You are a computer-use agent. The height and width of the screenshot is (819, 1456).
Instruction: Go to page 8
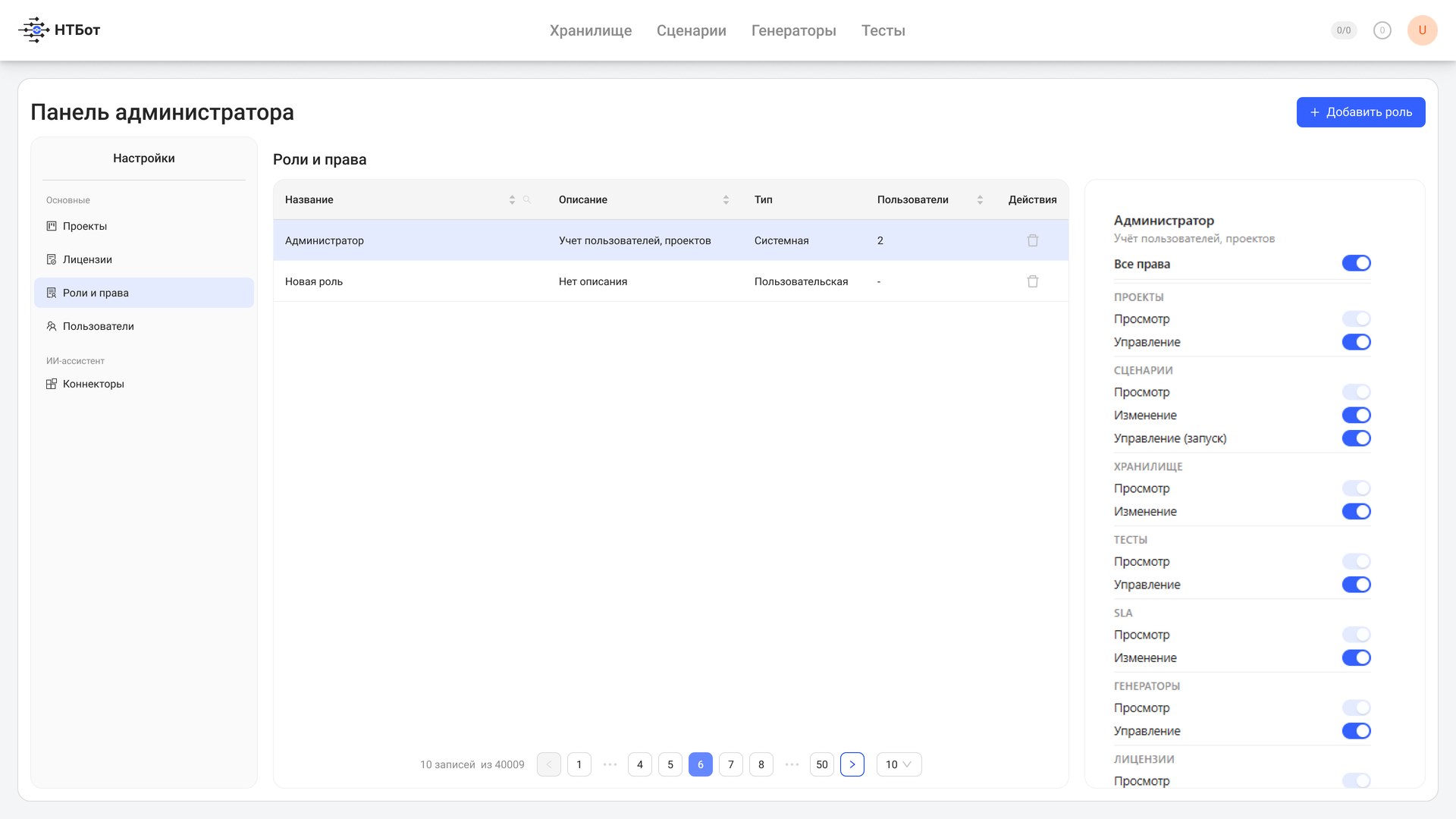761,764
